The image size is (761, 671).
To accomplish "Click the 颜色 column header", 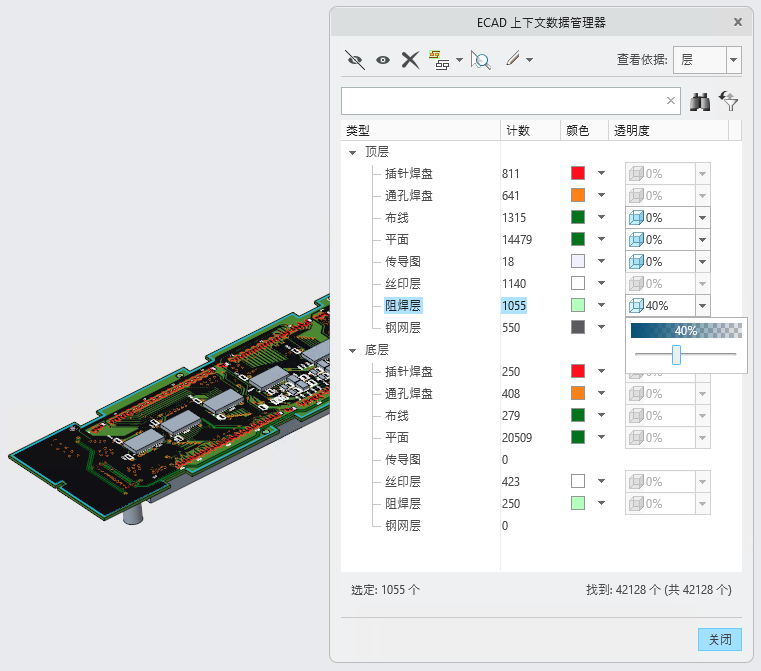I will tap(584, 131).
